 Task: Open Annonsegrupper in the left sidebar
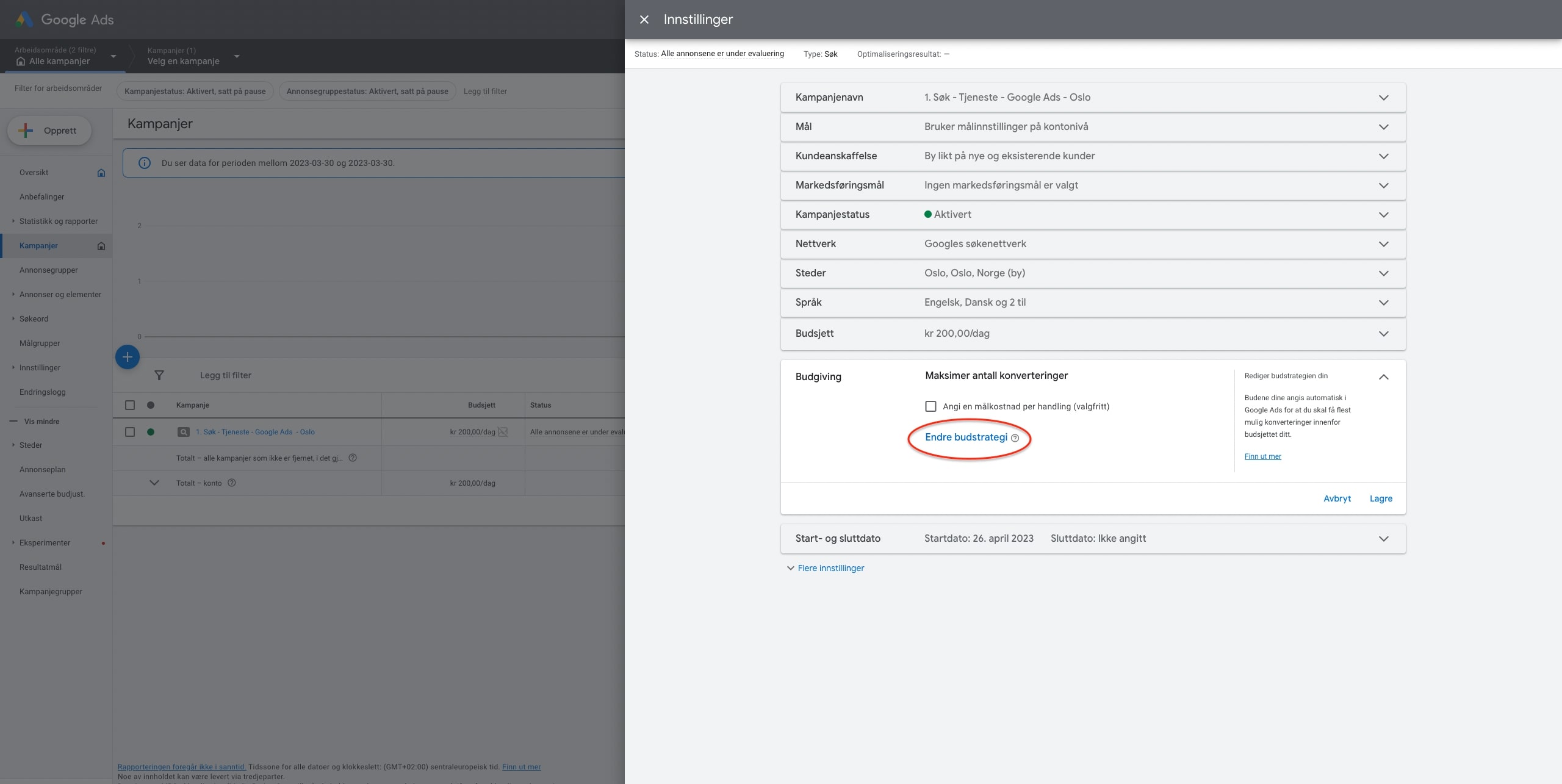pos(49,270)
